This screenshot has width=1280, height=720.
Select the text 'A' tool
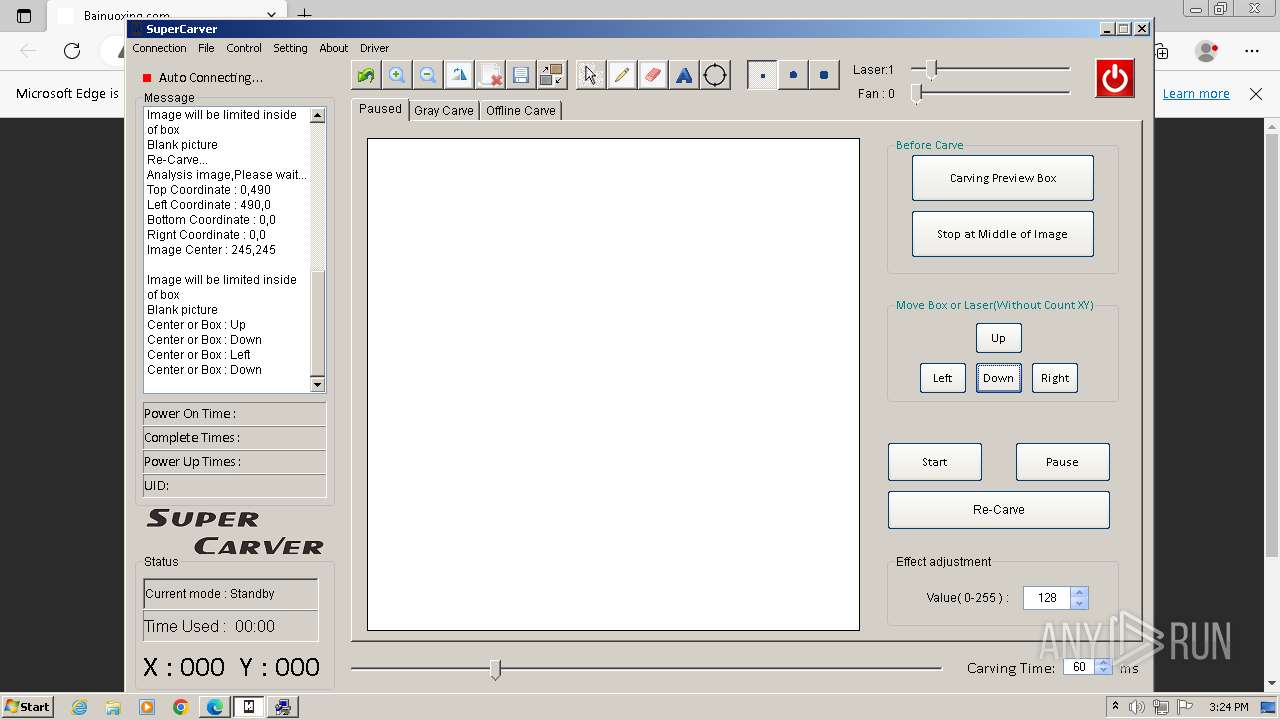click(x=684, y=75)
